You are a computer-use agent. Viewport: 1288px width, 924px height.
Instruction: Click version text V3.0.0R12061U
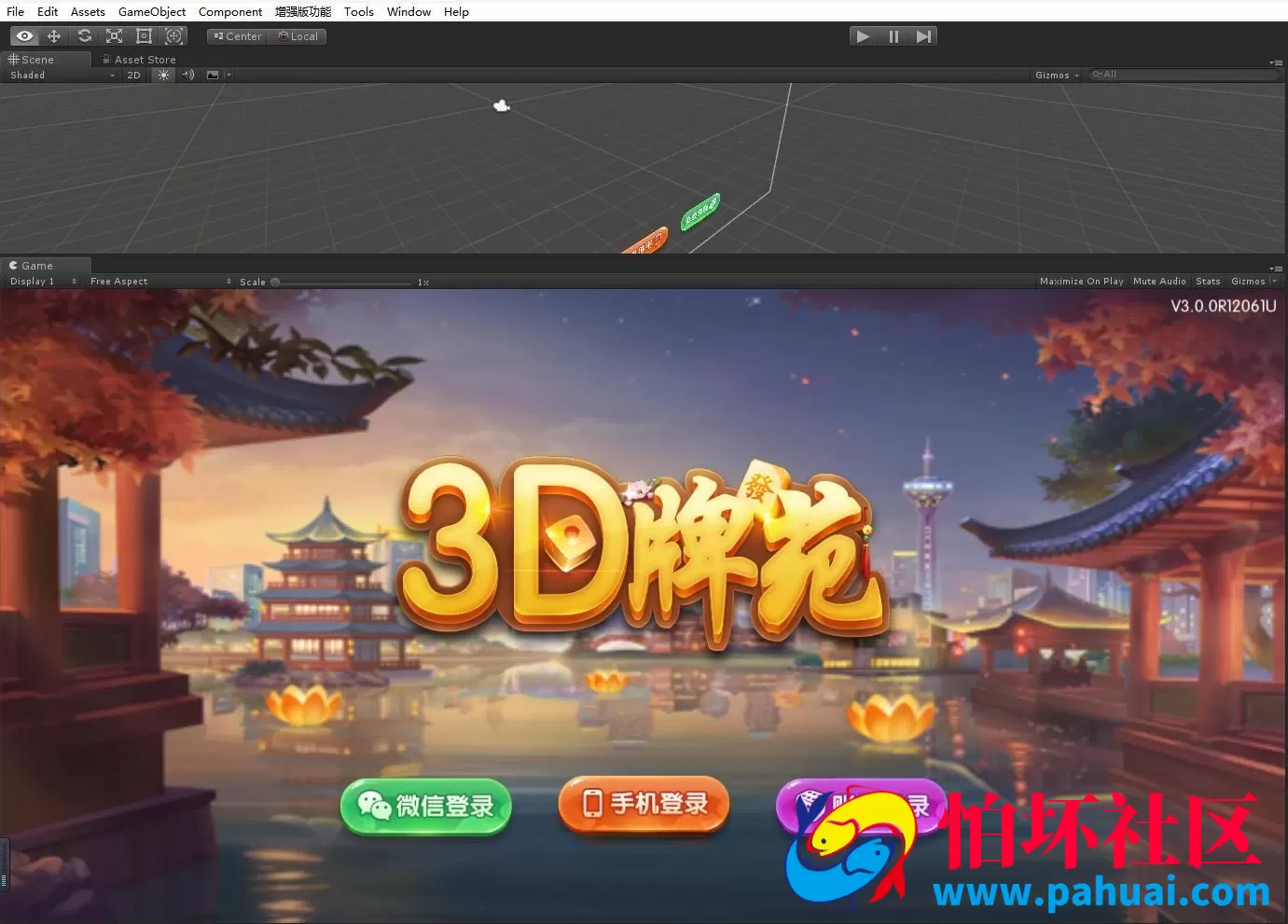1223,306
